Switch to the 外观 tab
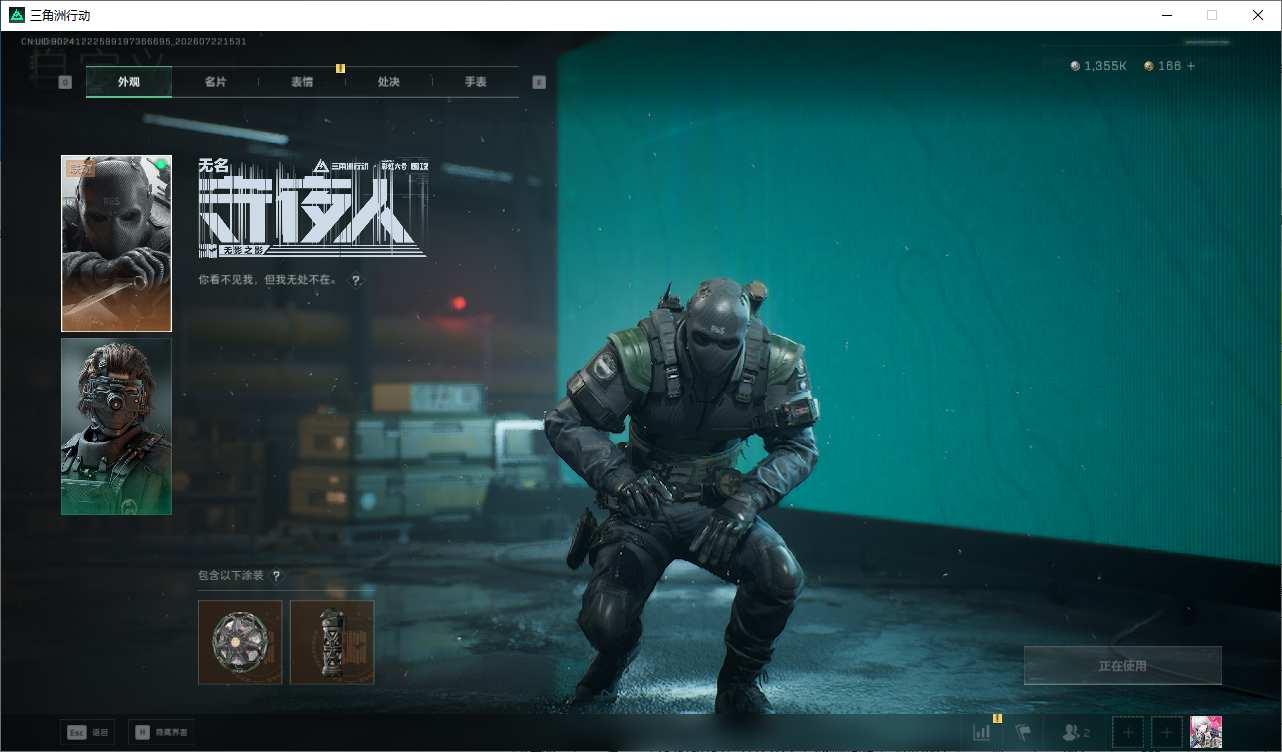Screen dimensions: 1282x752 tap(129, 82)
